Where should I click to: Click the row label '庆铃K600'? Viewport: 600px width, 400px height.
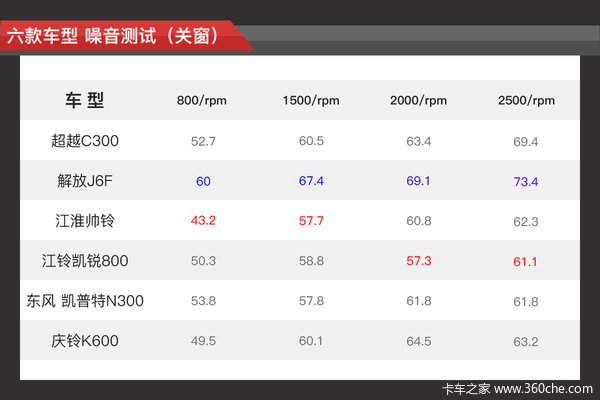point(85,341)
